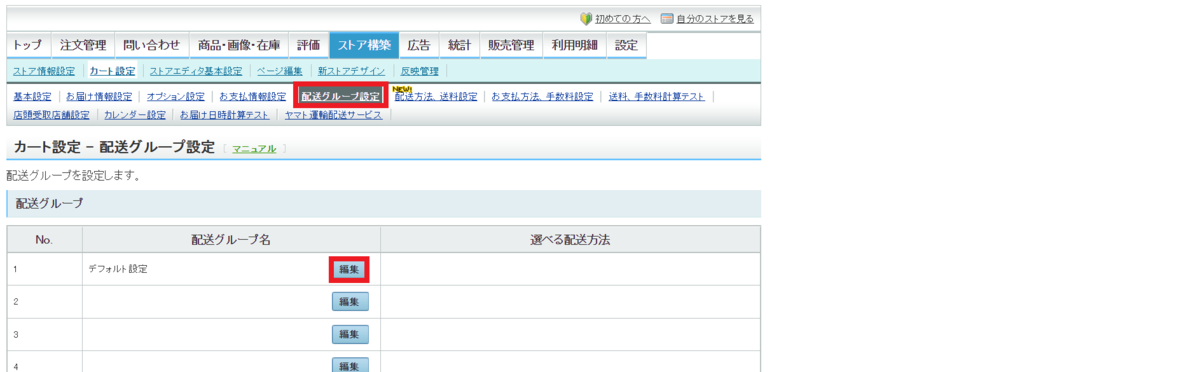
Task: Open the 広告 tab
Action: coord(420,45)
